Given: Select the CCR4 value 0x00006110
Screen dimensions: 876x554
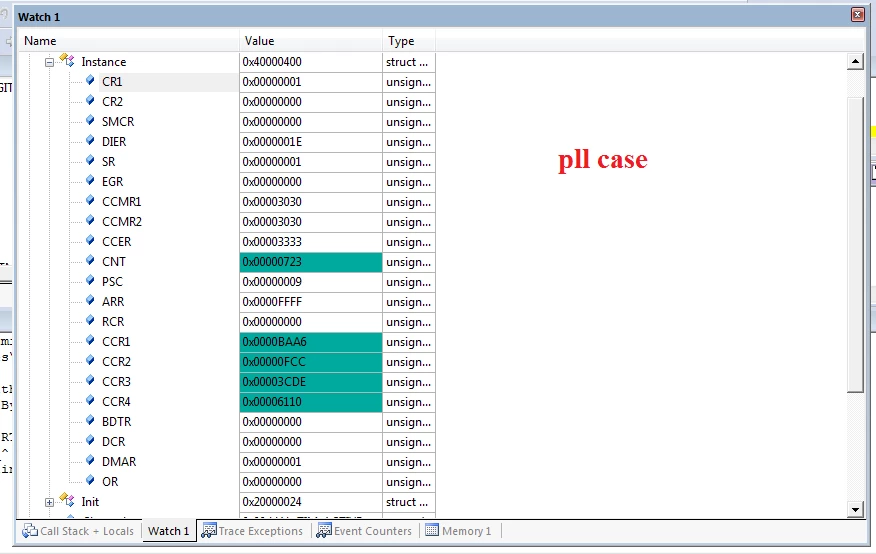Looking at the screenshot, I should pyautogui.click(x=311, y=402).
